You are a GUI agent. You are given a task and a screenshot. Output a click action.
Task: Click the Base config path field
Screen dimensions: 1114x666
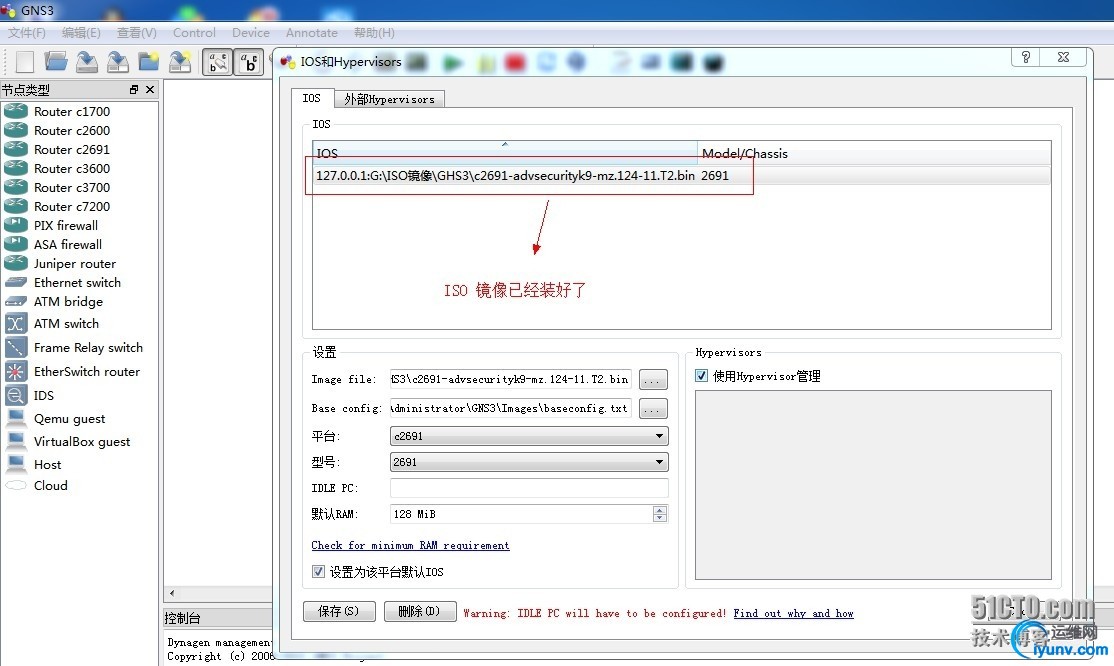coord(511,409)
